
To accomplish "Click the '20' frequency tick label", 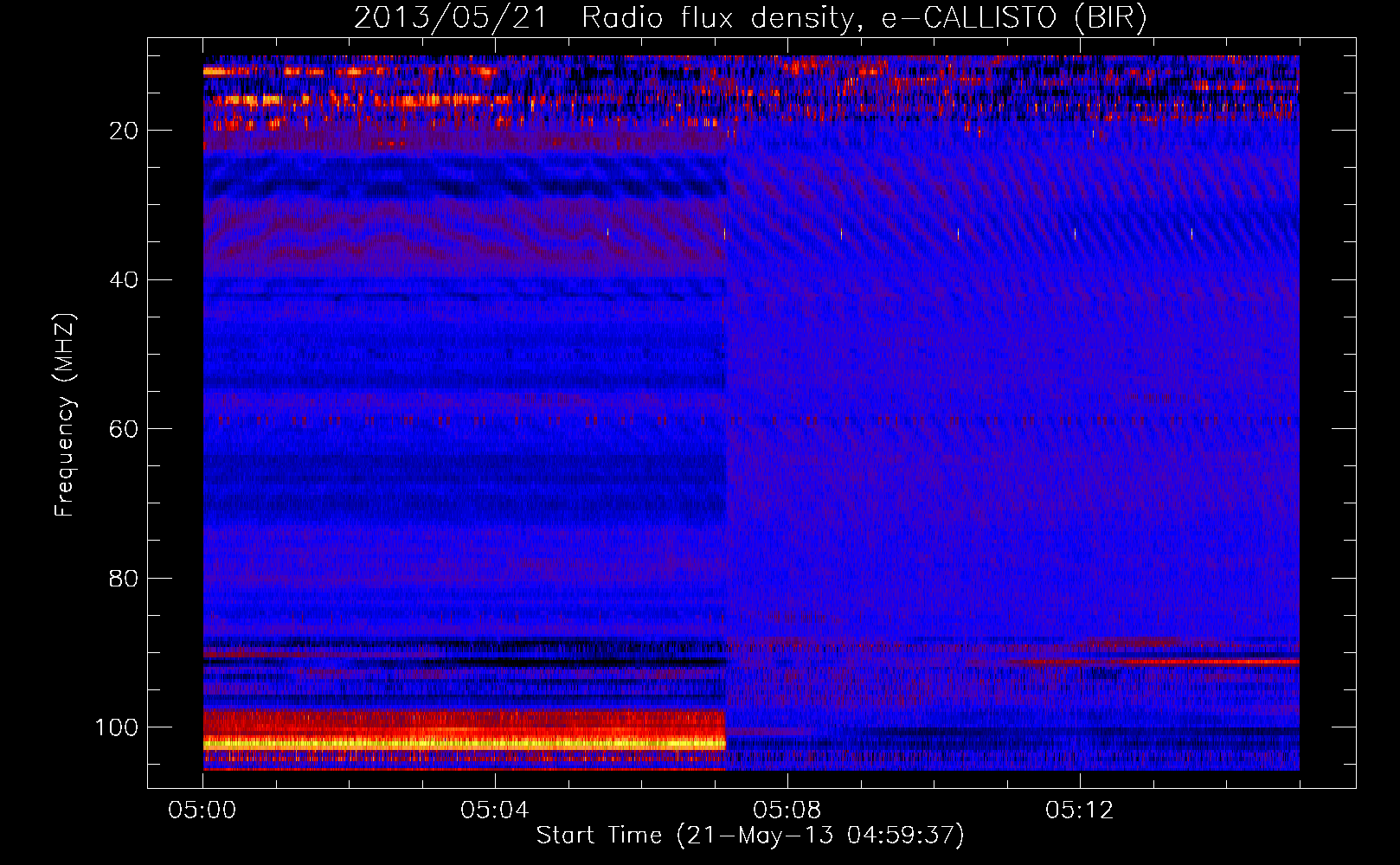I will pyautogui.click(x=124, y=131).
